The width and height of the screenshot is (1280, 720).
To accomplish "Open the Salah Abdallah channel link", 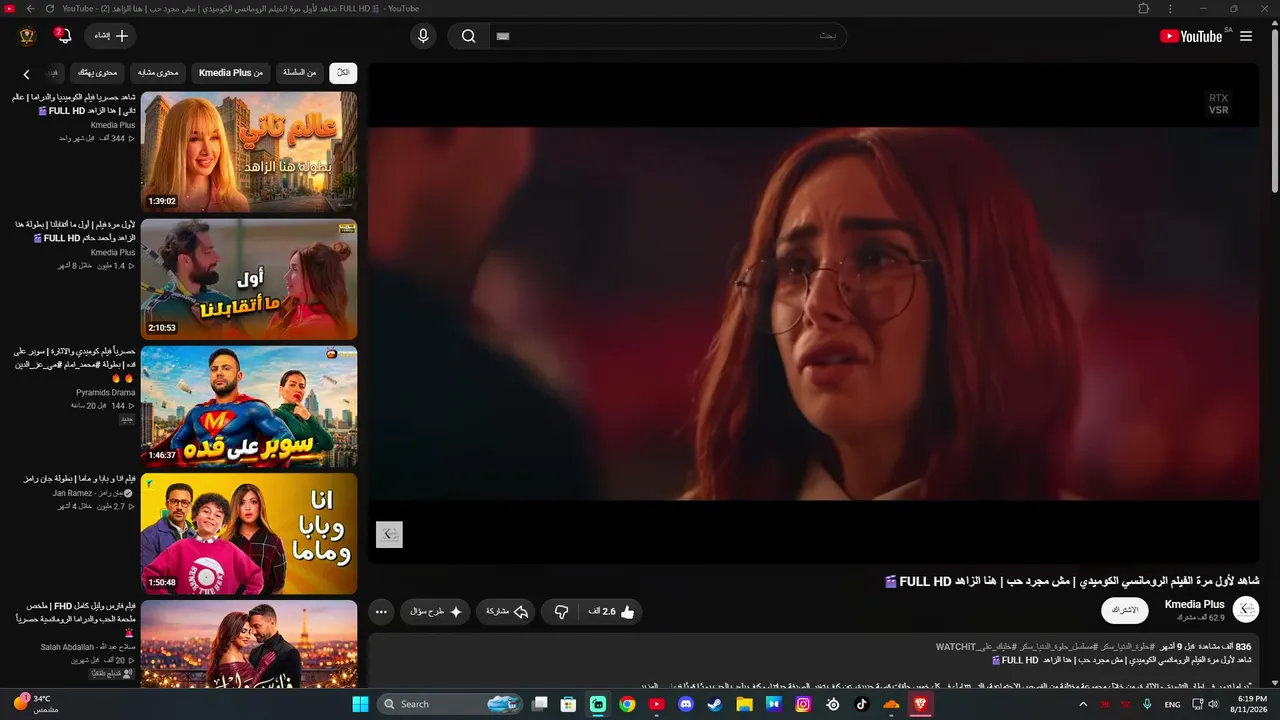I will 88,647.
